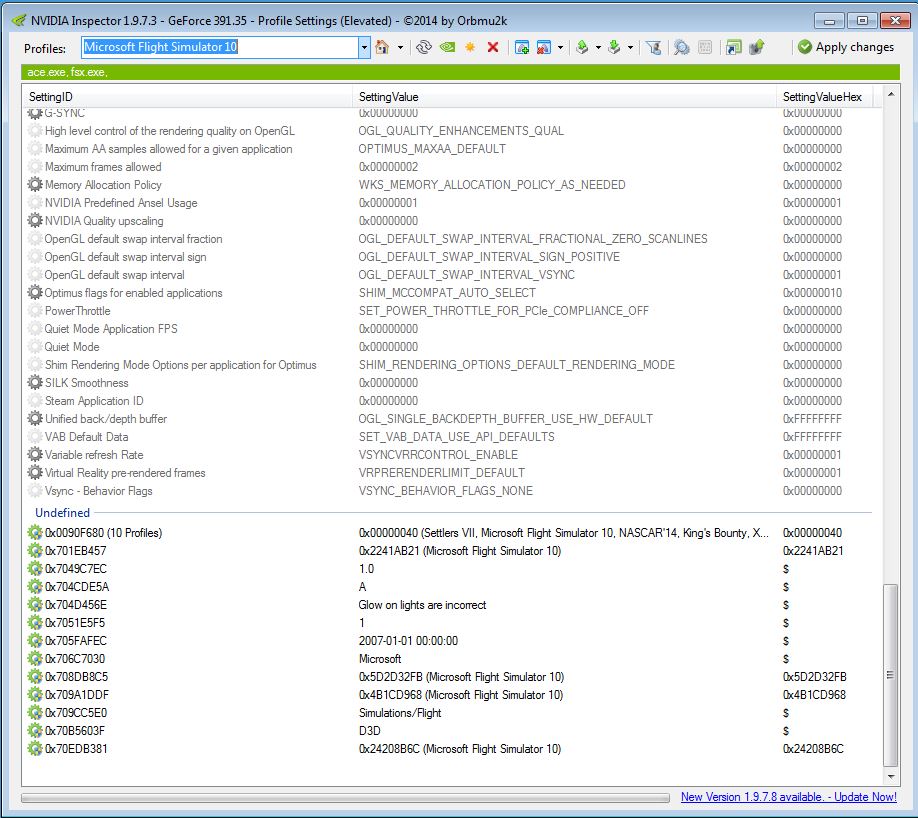This screenshot has width=918, height=818.
Task: Click the Glow on lights are incorrect value
Action: 422,605
